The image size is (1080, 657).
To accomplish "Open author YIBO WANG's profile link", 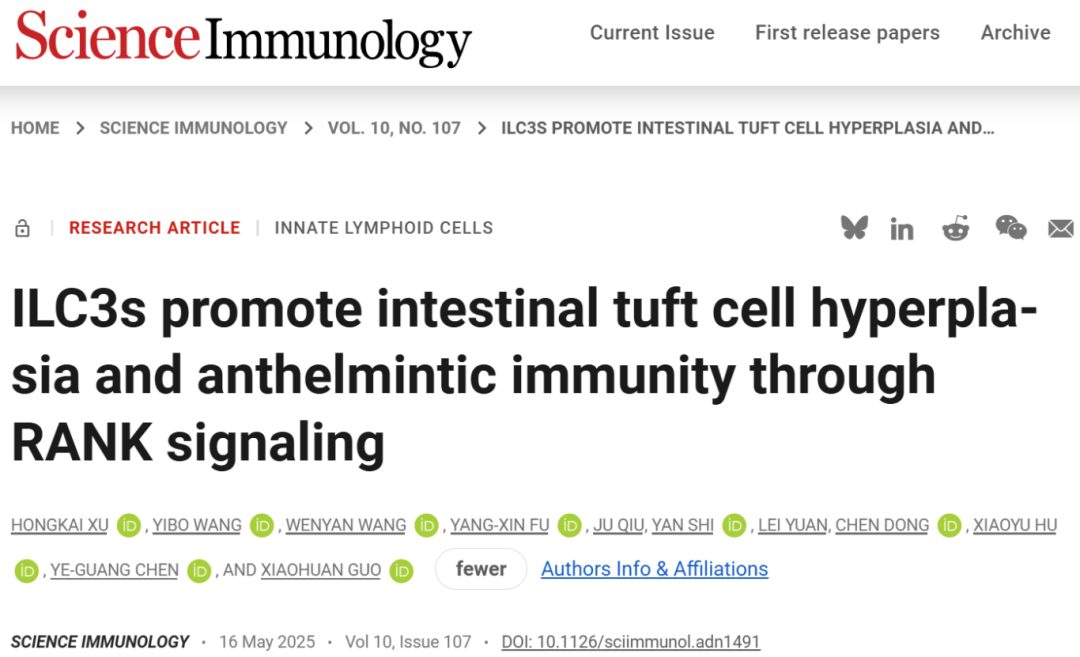I will coord(196,525).
